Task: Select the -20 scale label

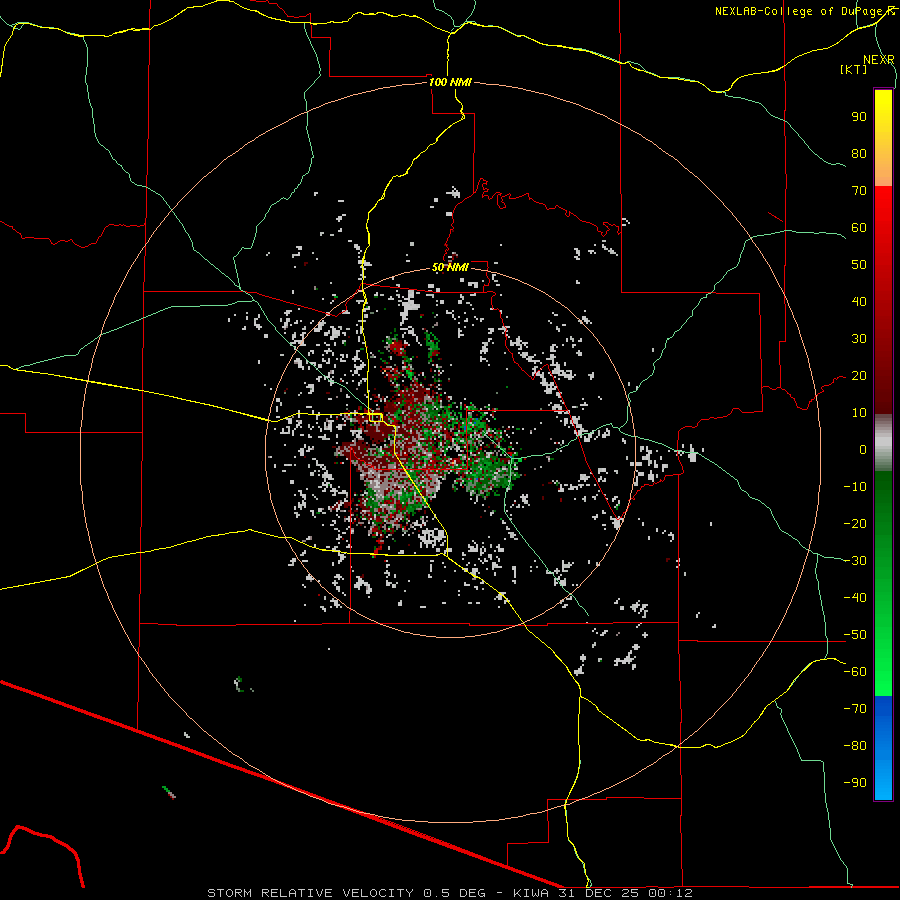Action: coord(855,523)
